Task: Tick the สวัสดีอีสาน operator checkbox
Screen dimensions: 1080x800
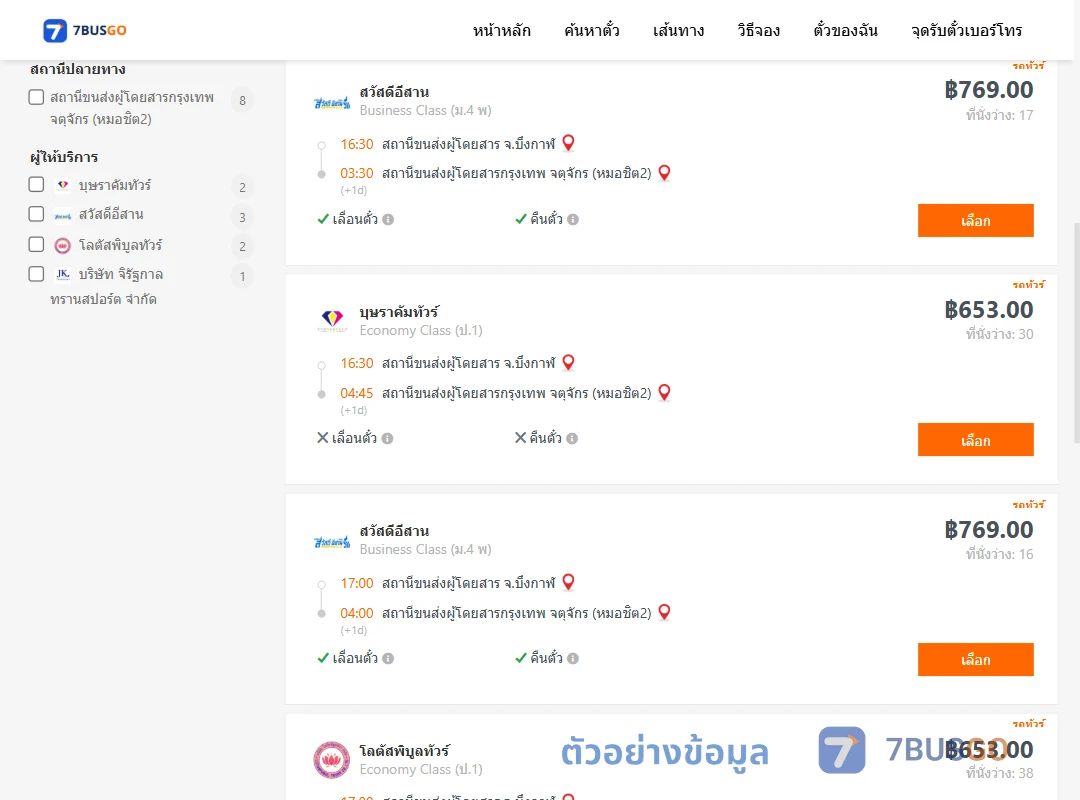Action: 37,214
